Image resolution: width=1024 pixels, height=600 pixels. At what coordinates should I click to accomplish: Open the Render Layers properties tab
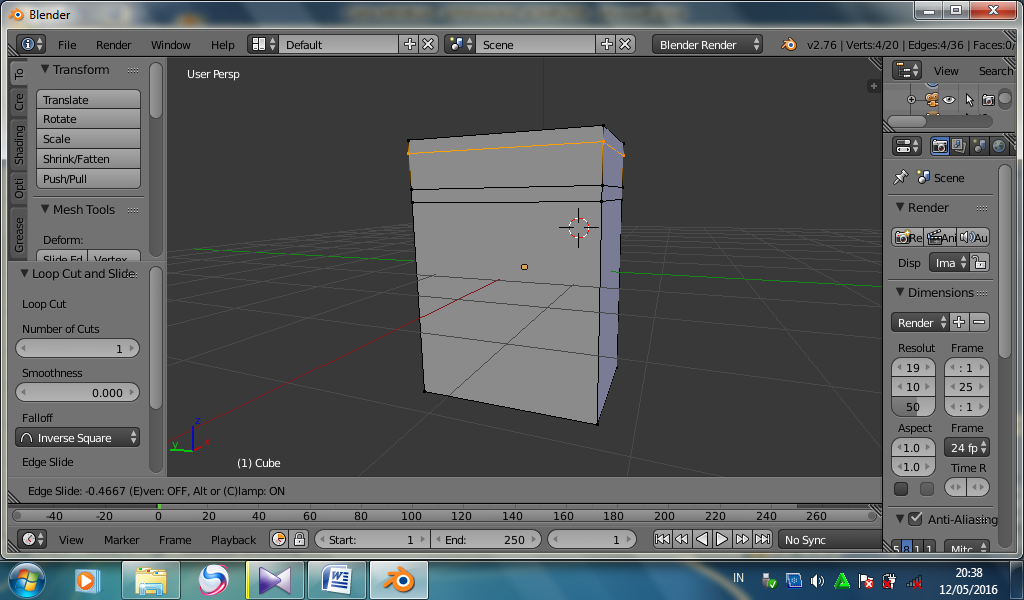coord(957,145)
